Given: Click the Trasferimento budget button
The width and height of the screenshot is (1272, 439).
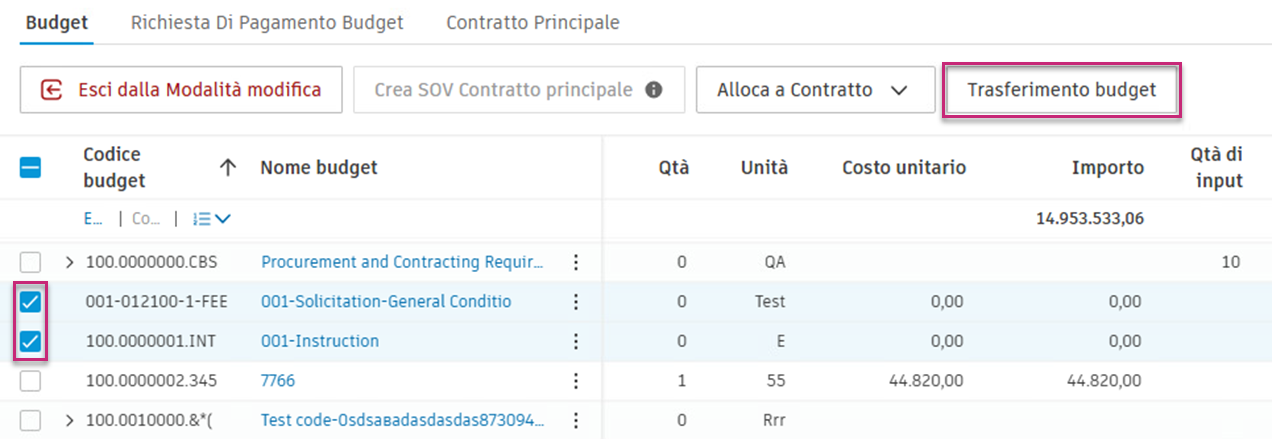Looking at the screenshot, I should 1061,90.
